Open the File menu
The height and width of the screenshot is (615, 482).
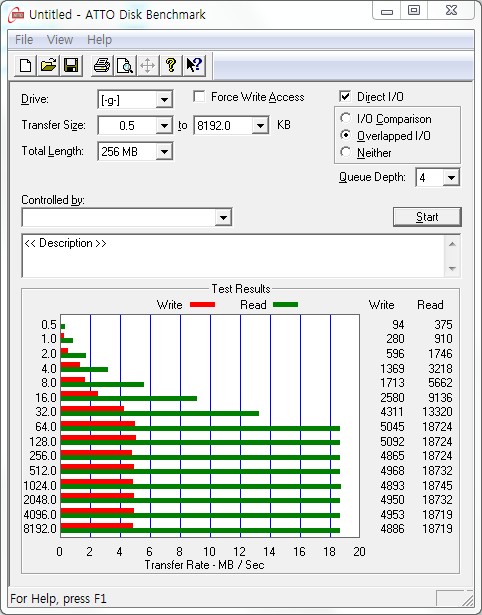(24, 40)
